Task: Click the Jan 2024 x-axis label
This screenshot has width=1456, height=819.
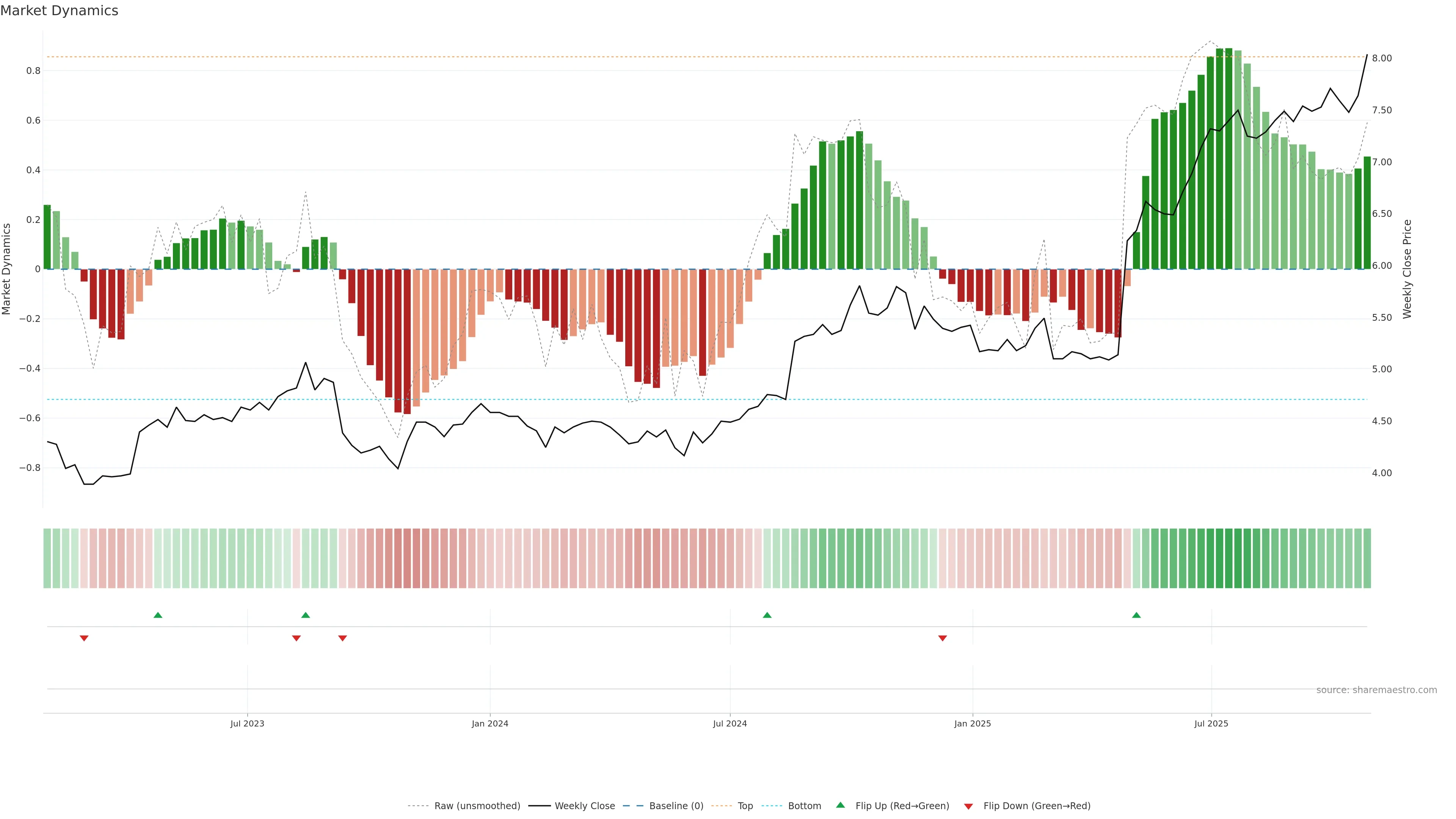Action: pyautogui.click(x=490, y=723)
